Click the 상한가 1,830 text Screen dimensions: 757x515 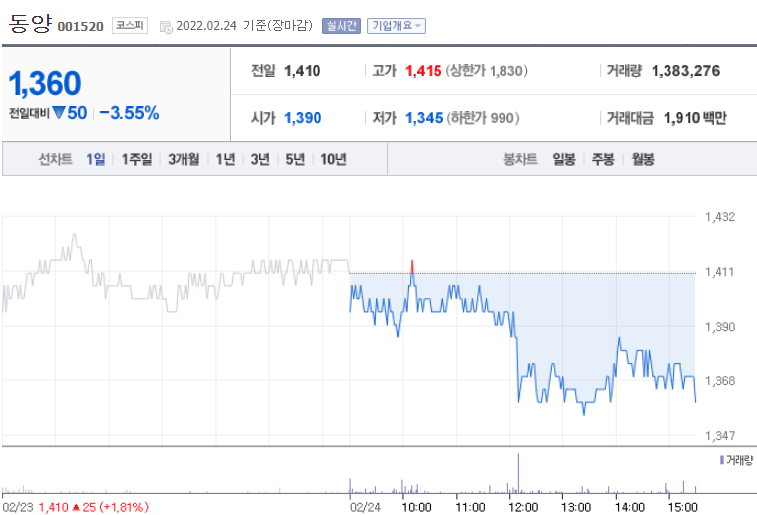pos(487,71)
